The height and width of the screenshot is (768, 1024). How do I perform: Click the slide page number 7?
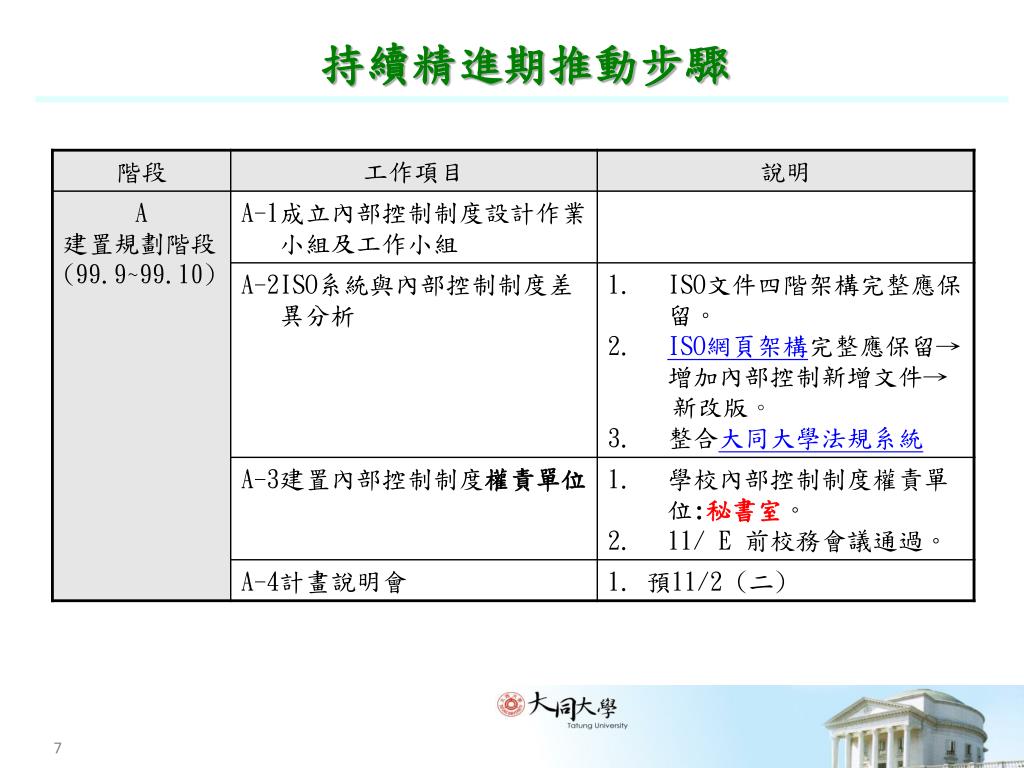[57, 748]
